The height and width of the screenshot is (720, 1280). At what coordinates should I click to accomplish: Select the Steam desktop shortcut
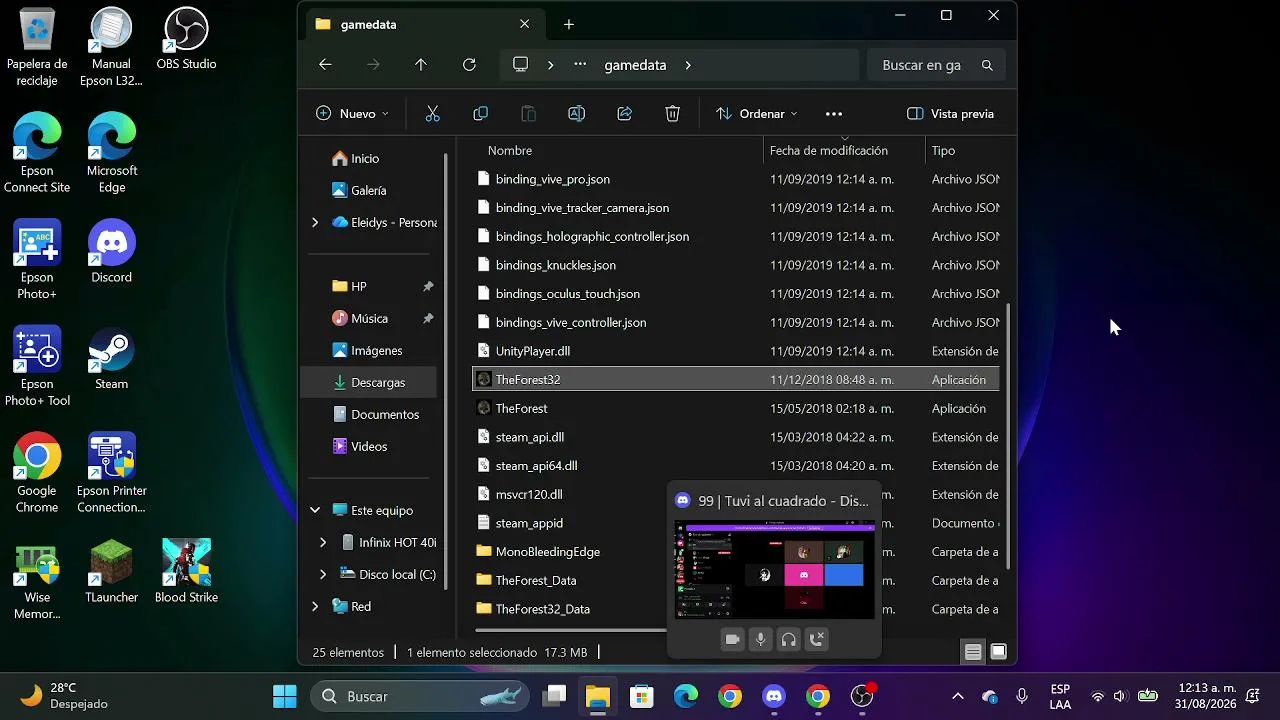111,359
